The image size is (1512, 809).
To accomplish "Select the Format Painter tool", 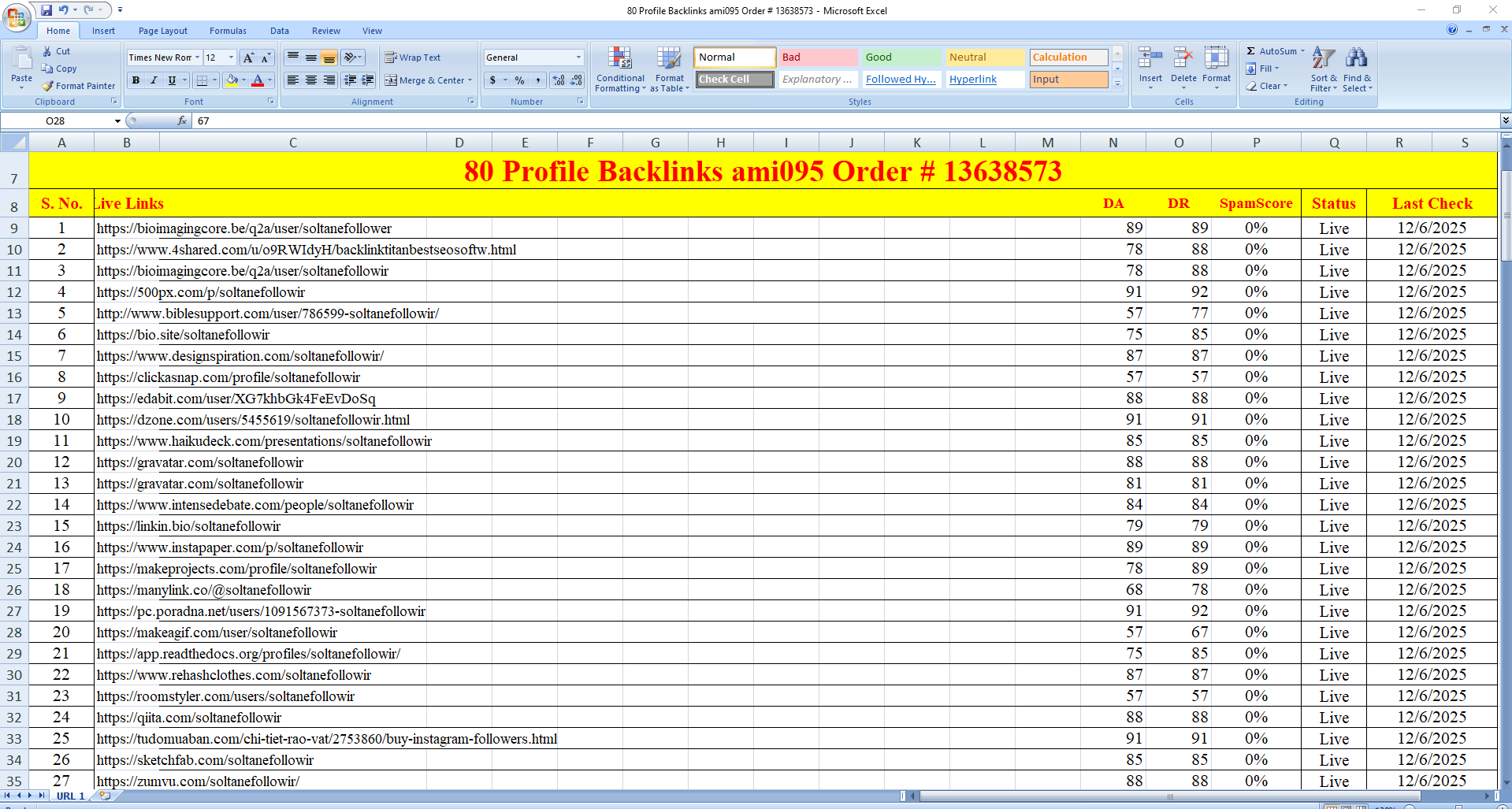I will [x=79, y=85].
